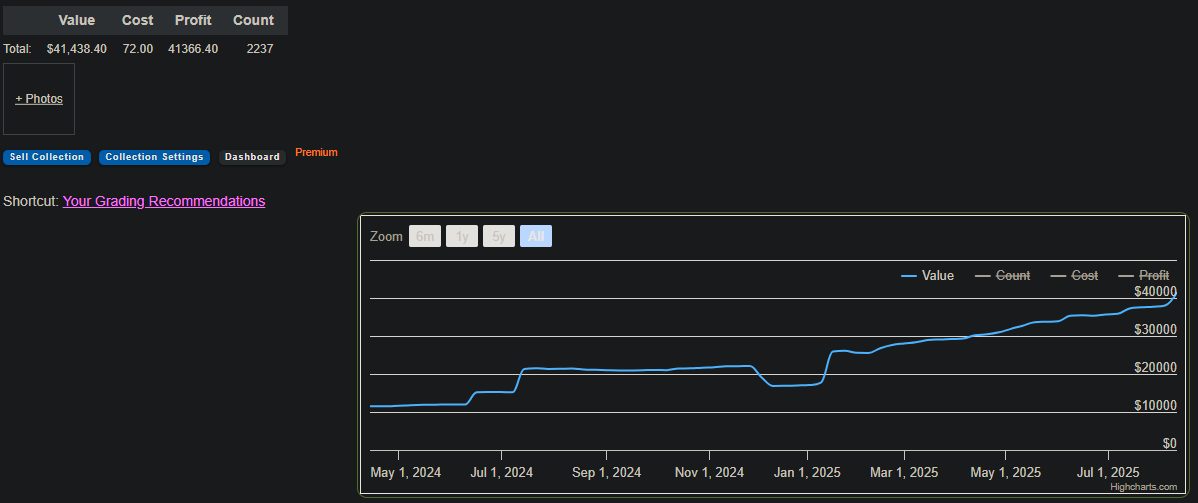
Task: Click the Jan 1, 2025 axis label
Action: pyautogui.click(x=809, y=472)
